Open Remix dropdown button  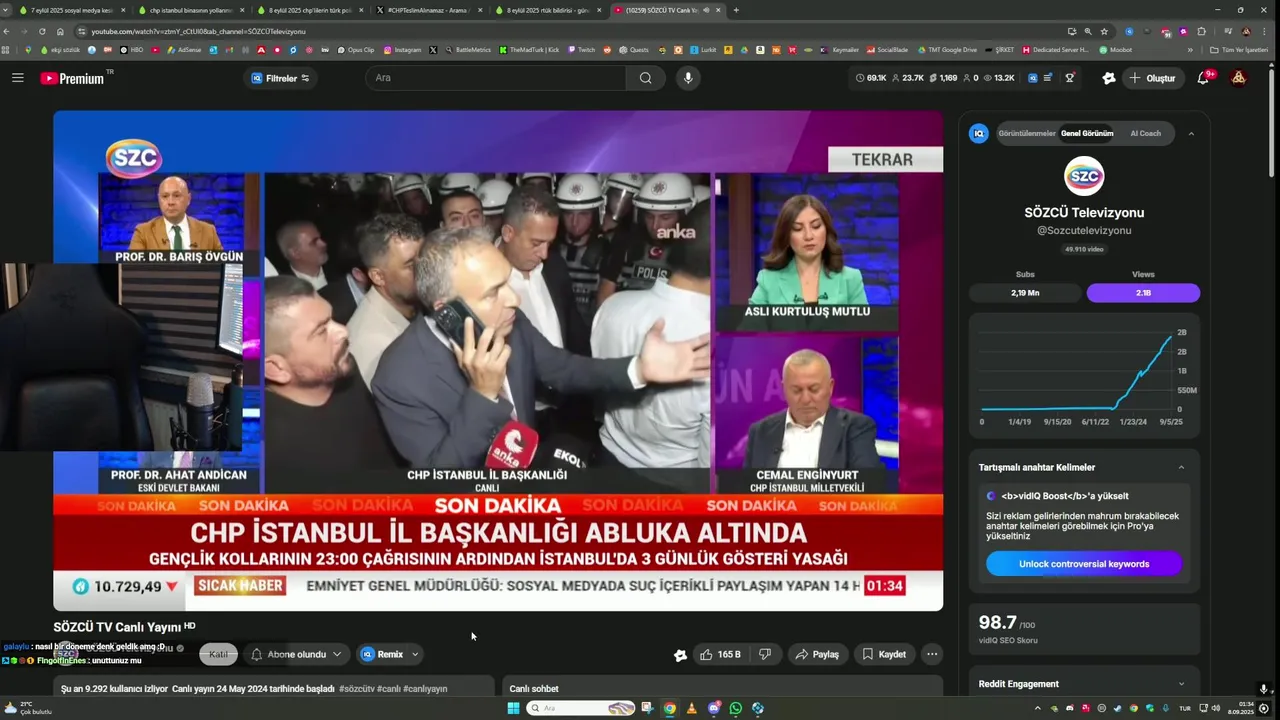tap(390, 654)
